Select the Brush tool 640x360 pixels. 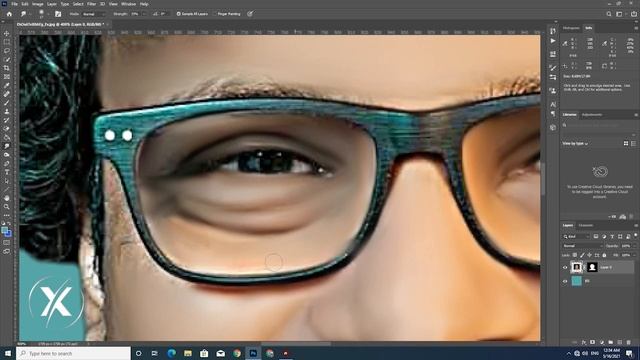pyautogui.click(x=7, y=103)
